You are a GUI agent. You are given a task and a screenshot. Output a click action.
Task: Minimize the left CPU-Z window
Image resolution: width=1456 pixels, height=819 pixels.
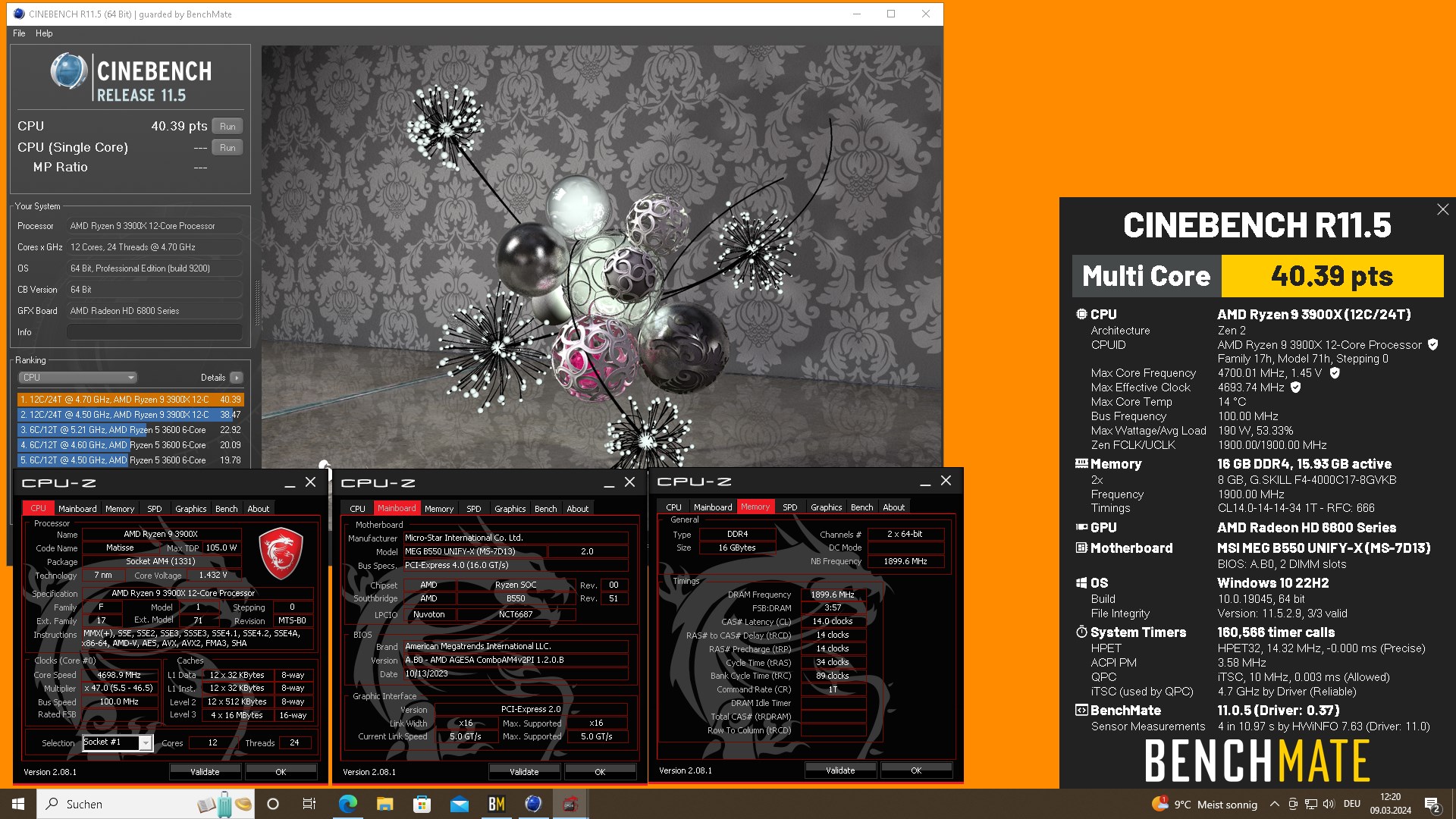(x=290, y=483)
